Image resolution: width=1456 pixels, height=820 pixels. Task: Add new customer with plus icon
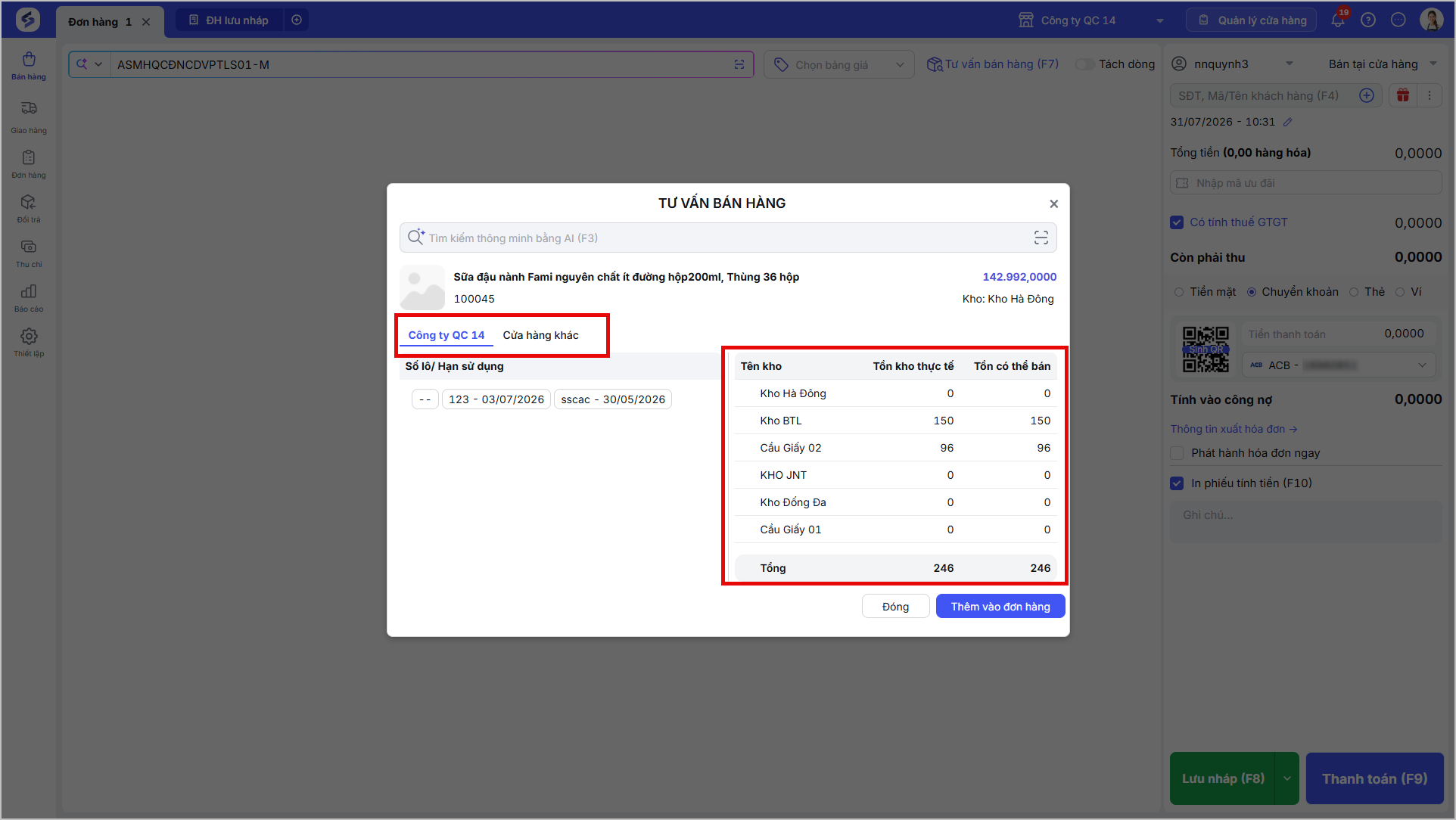(x=1367, y=95)
